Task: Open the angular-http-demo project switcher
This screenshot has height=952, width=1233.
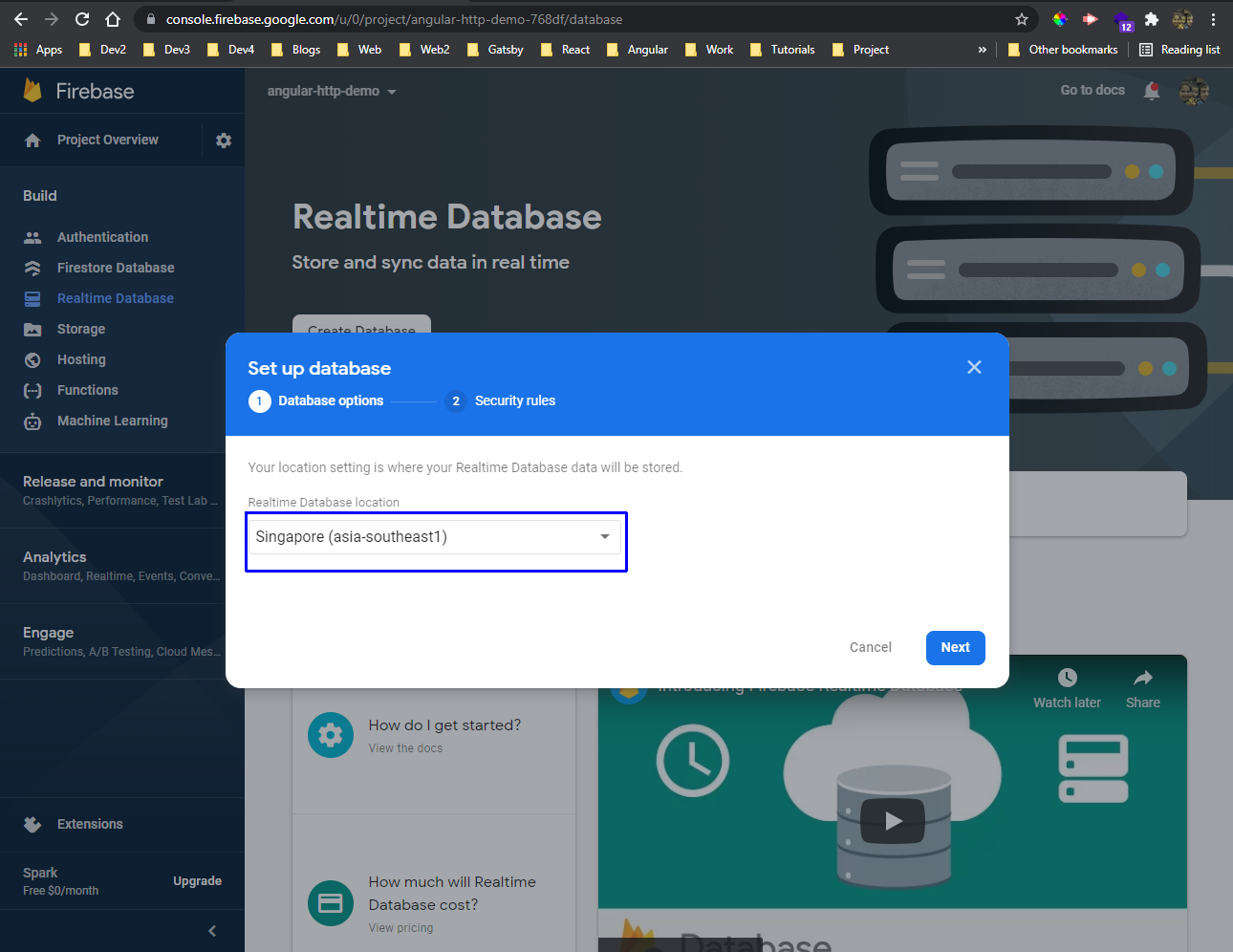Action: pyautogui.click(x=332, y=91)
